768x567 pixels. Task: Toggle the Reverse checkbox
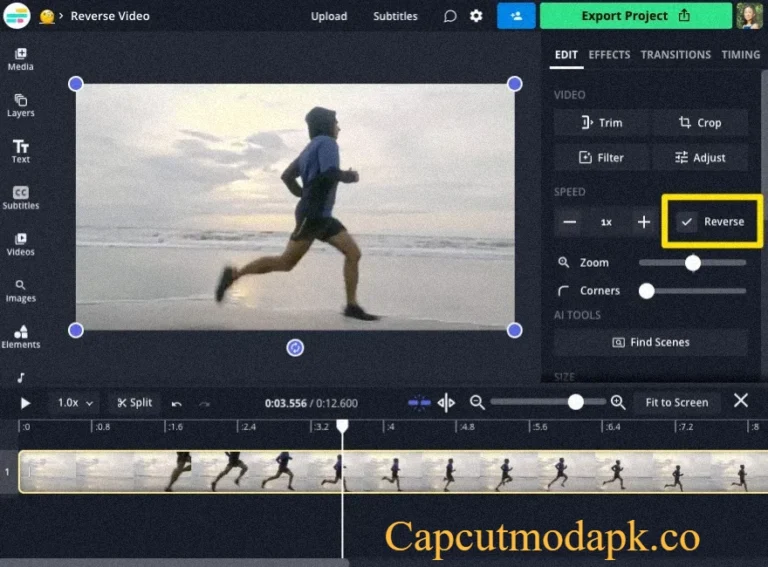tap(687, 222)
